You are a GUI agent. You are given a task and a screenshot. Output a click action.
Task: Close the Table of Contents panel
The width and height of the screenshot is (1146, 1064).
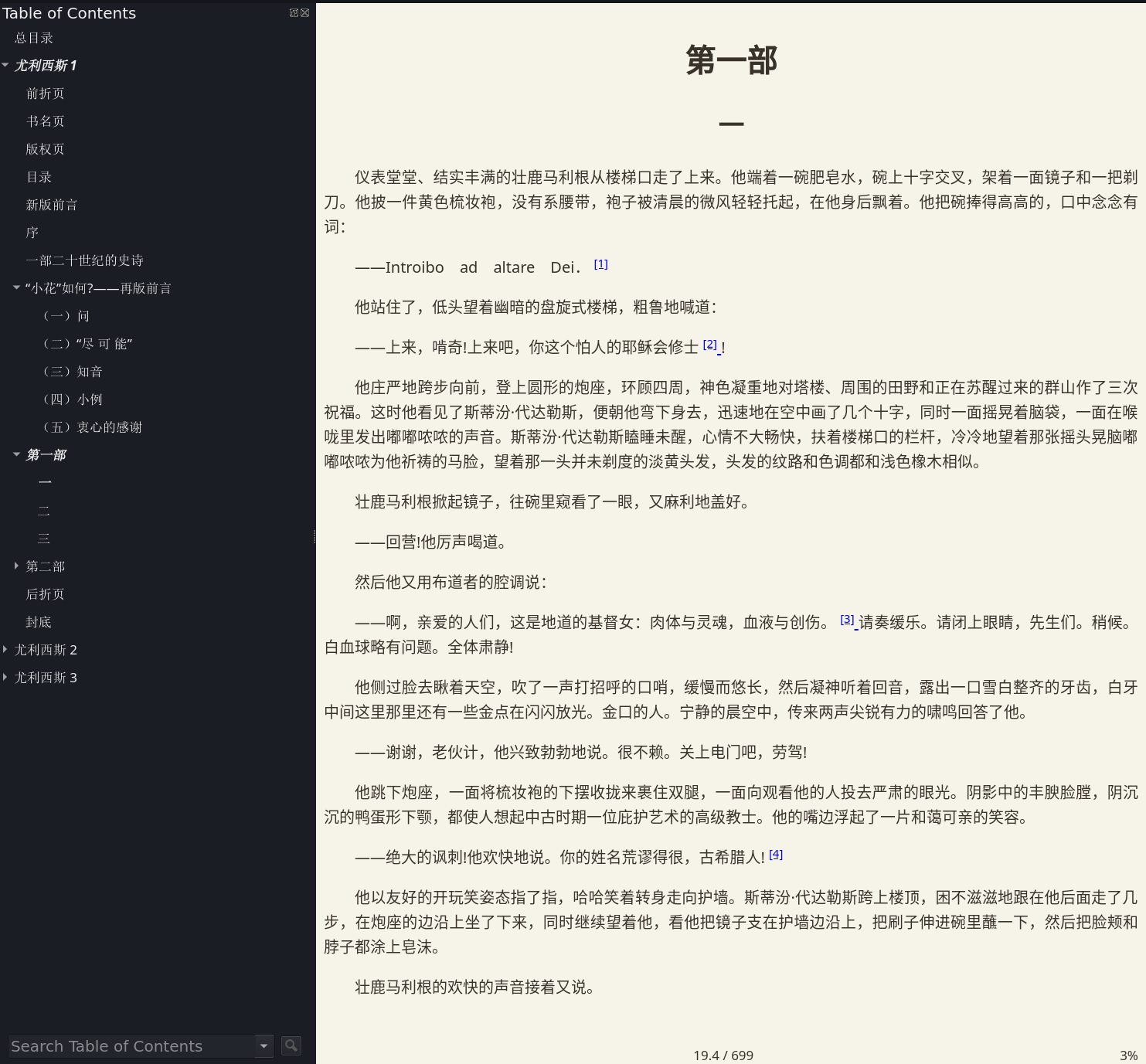point(305,13)
